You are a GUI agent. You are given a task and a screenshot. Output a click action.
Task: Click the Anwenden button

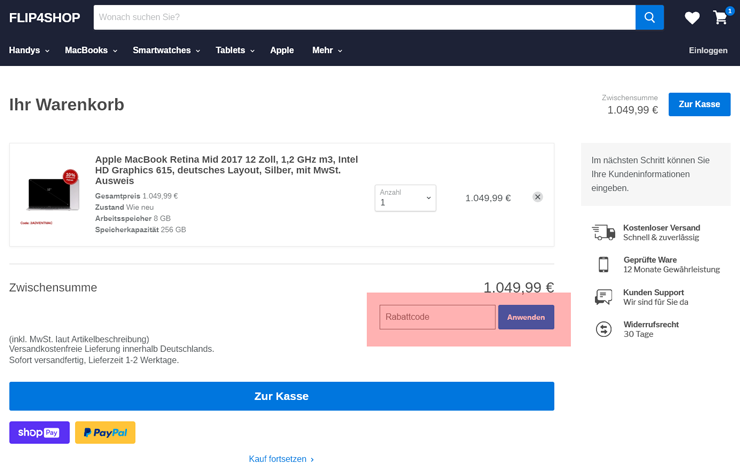pos(526,317)
